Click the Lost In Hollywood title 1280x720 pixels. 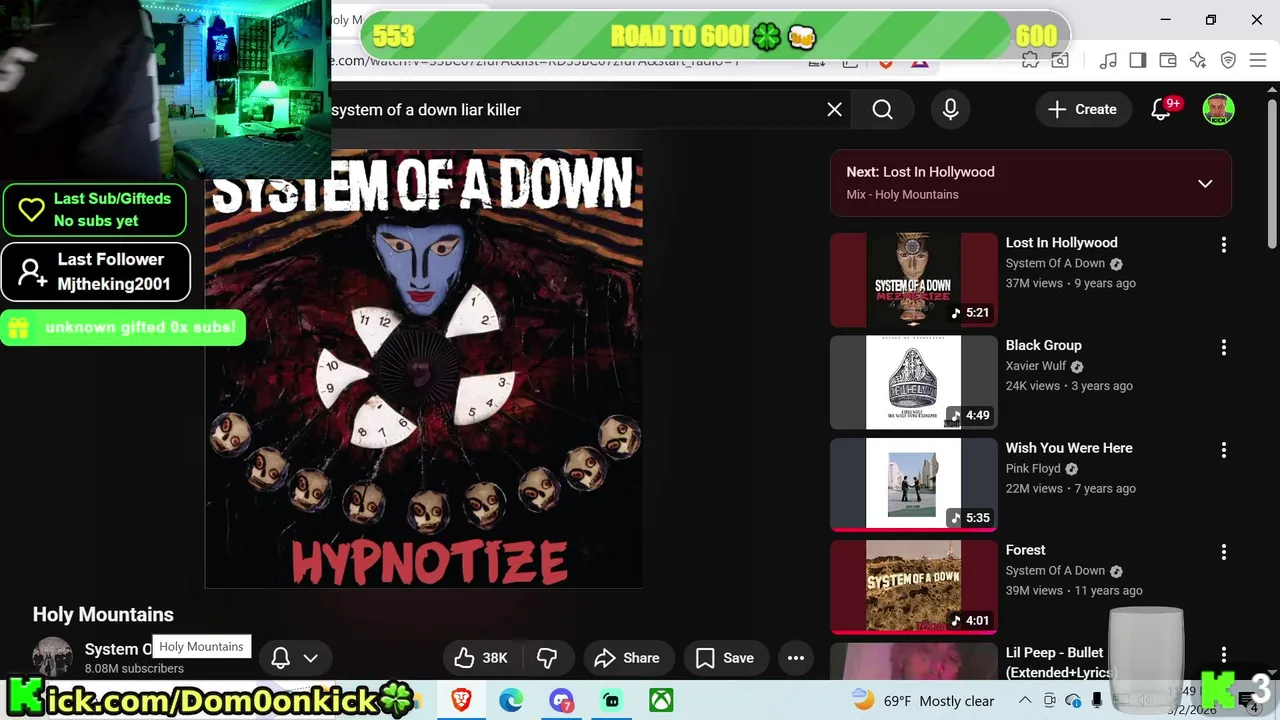pyautogui.click(x=1061, y=243)
